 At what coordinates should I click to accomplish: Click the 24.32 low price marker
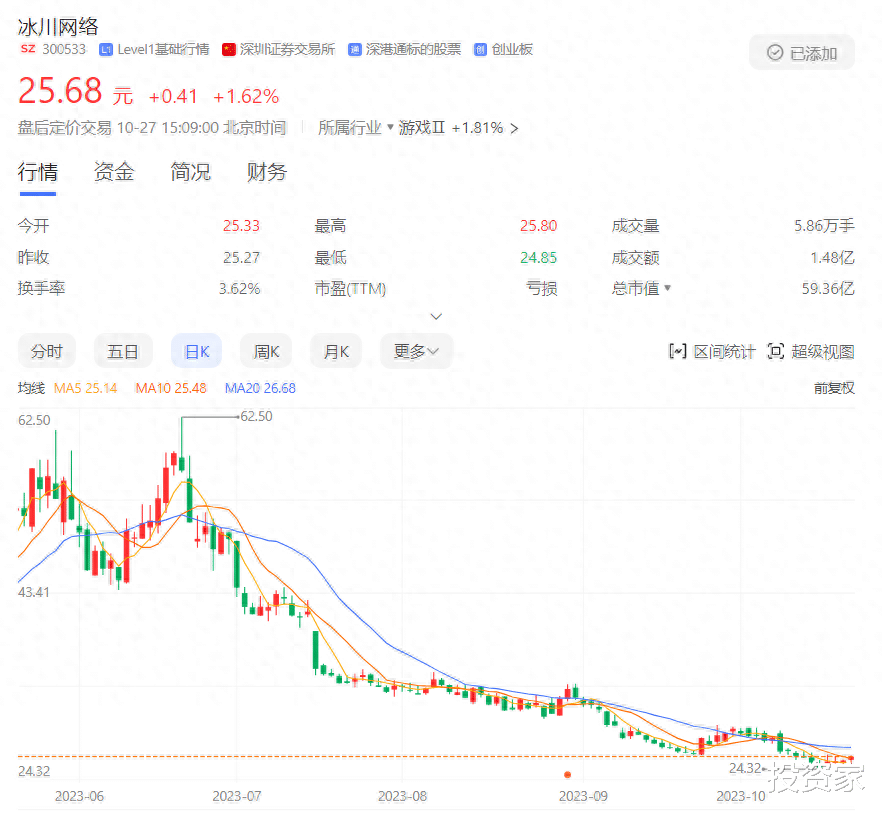coord(745,768)
